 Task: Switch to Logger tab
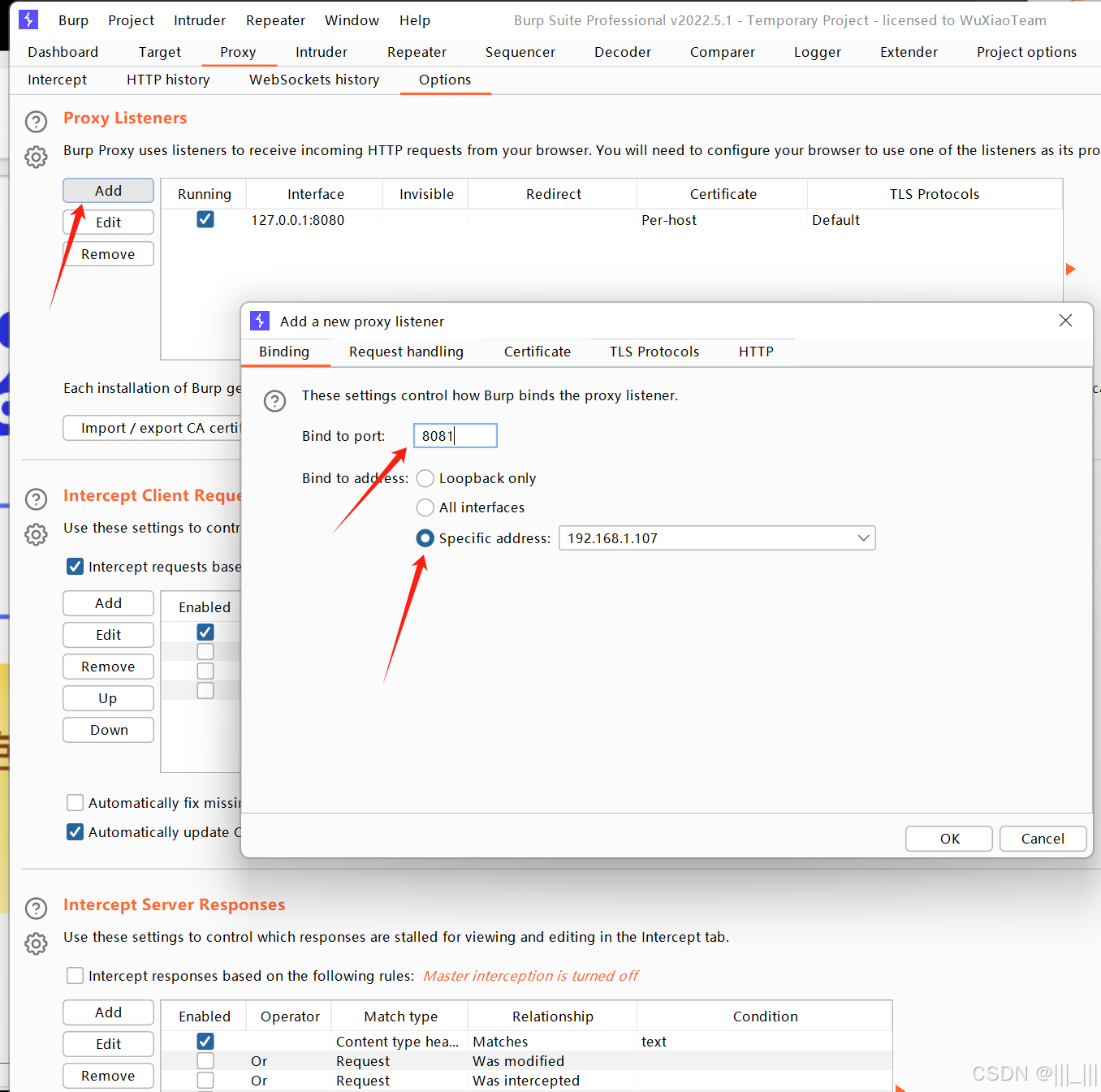pos(818,52)
